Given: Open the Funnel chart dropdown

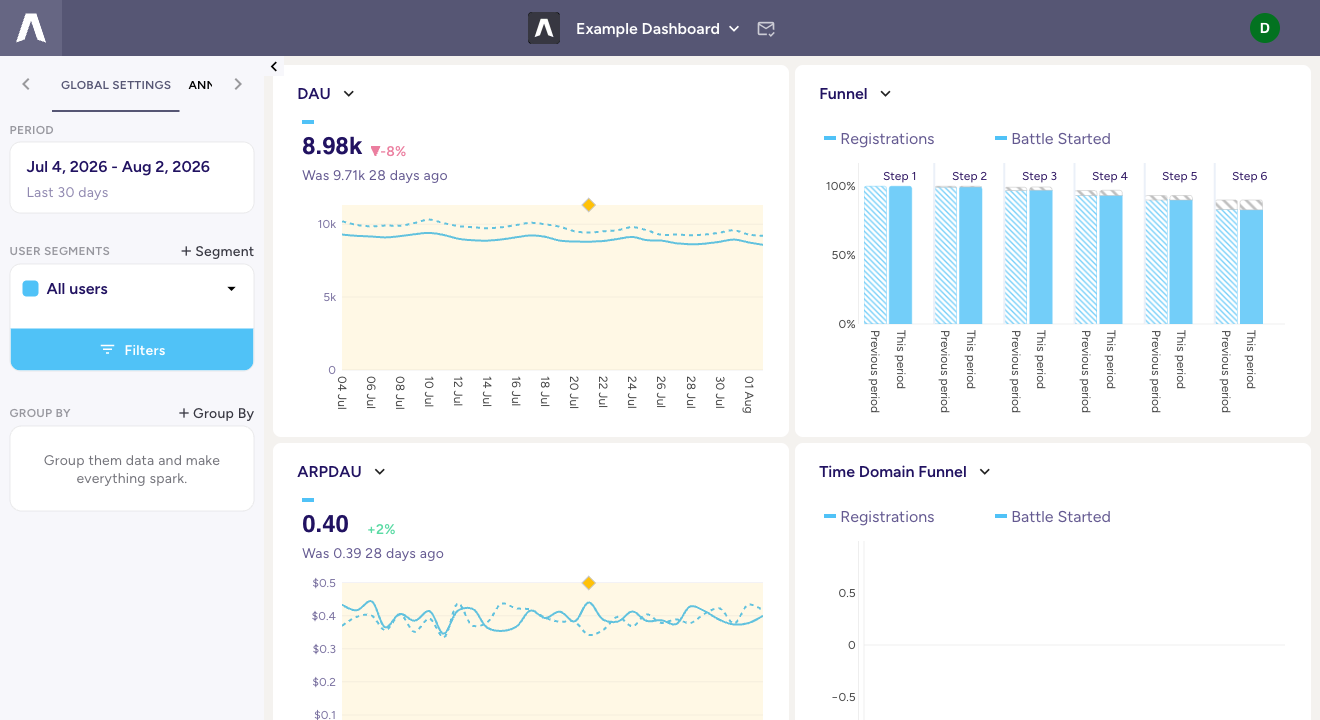Looking at the screenshot, I should [x=885, y=94].
